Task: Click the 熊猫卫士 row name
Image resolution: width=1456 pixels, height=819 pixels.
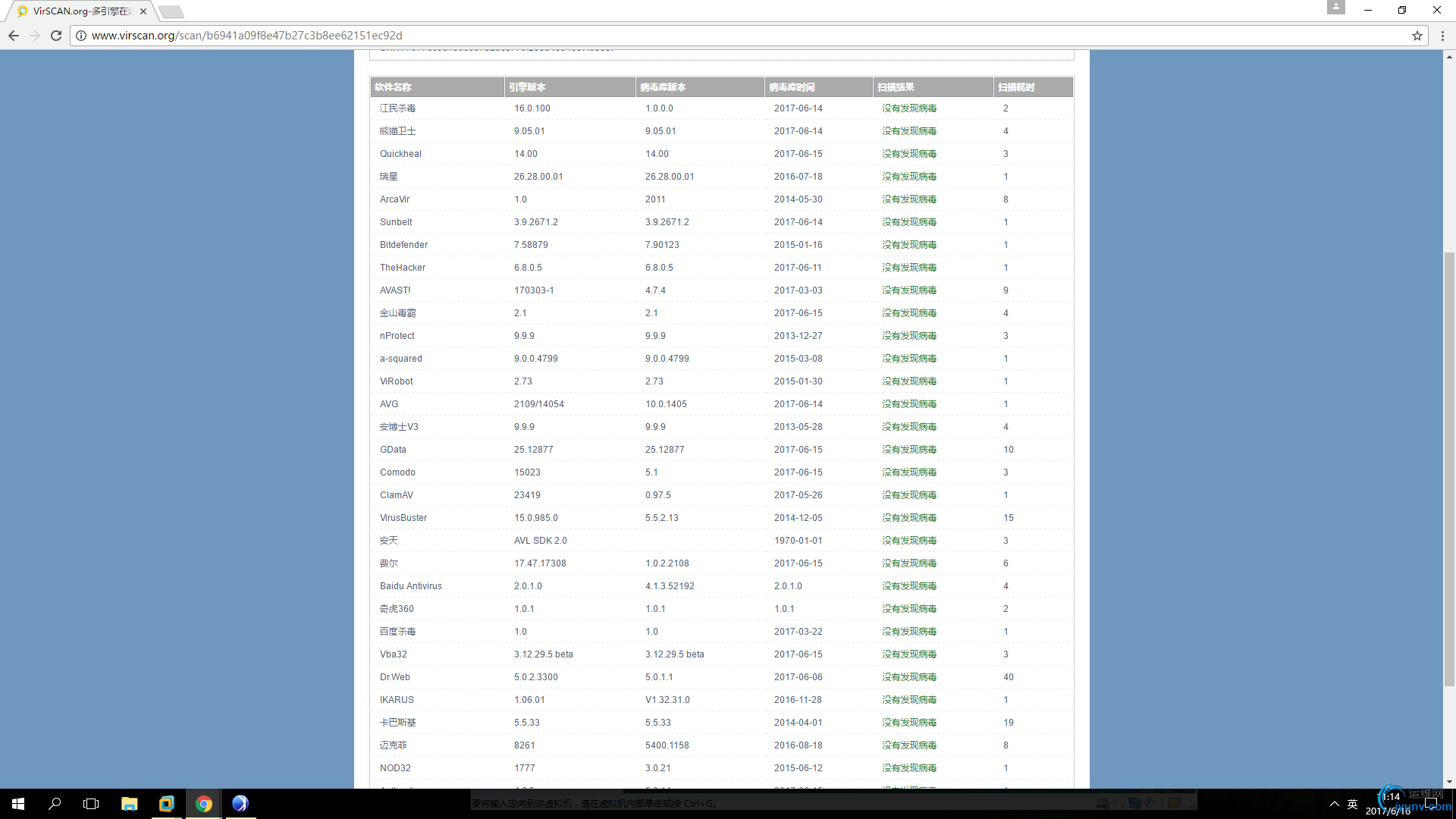Action: 397,131
